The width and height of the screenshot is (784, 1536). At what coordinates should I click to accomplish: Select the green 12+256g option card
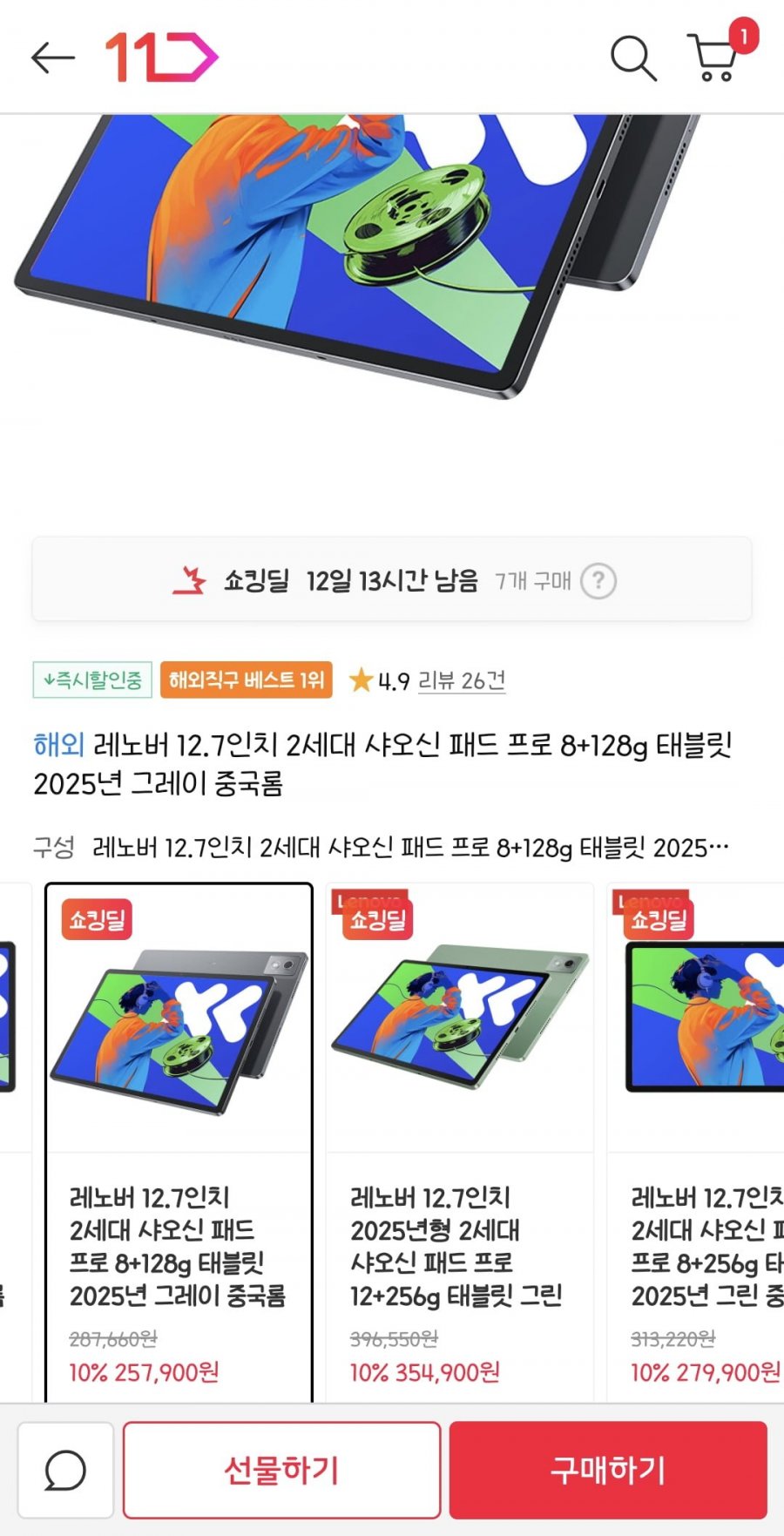460,1143
